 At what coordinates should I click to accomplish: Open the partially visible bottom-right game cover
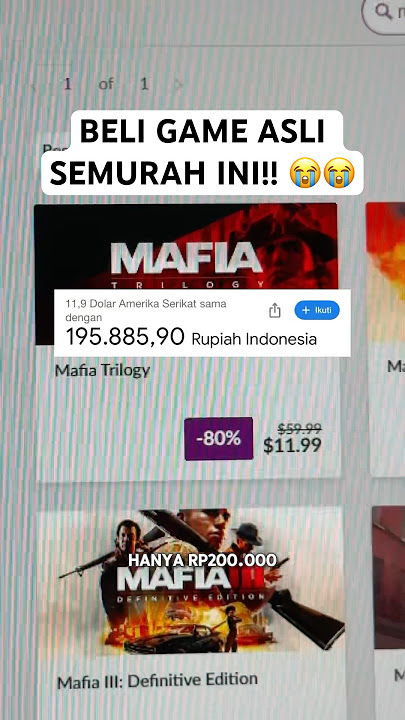click(389, 577)
